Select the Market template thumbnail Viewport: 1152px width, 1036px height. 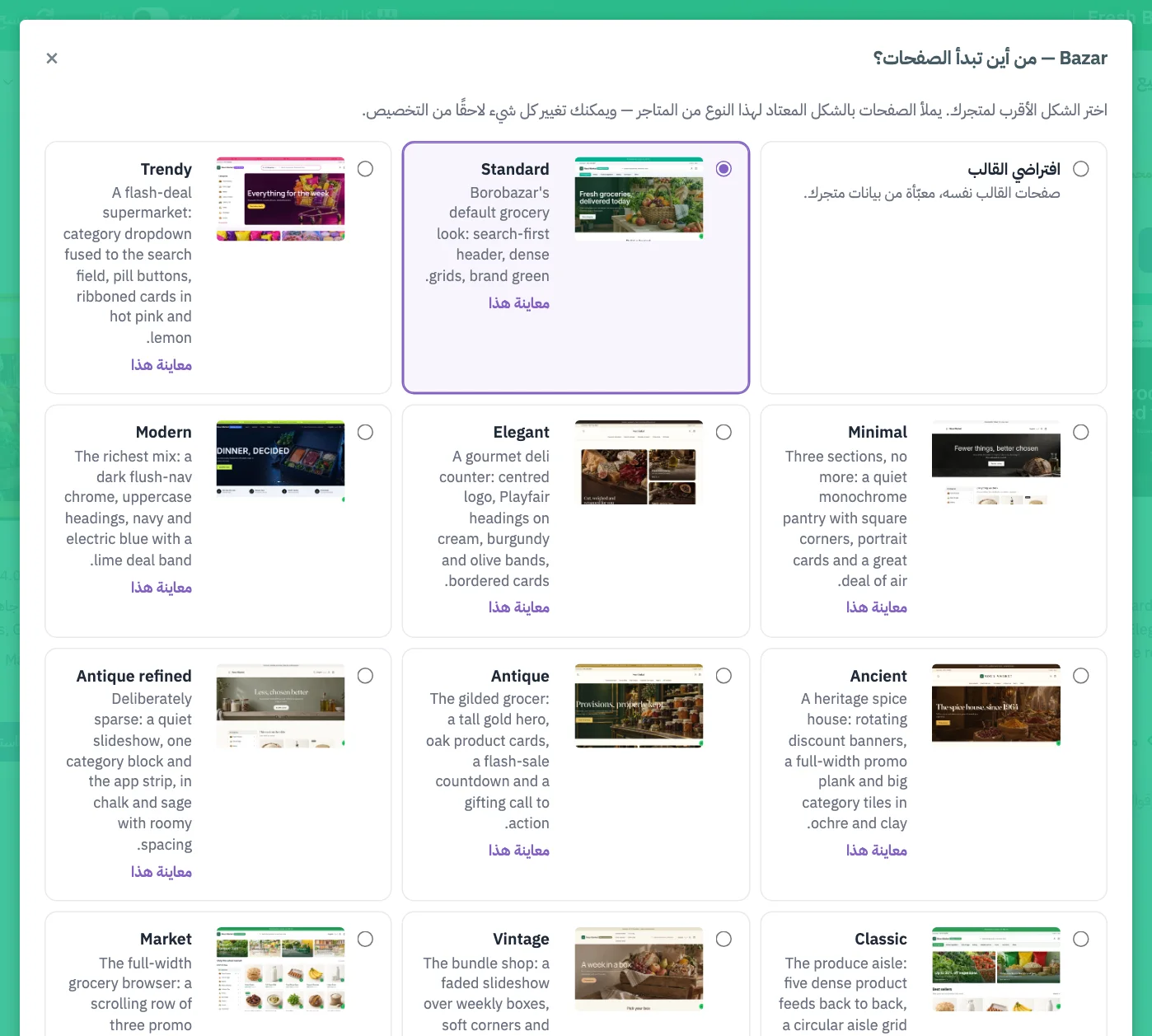[x=281, y=969]
